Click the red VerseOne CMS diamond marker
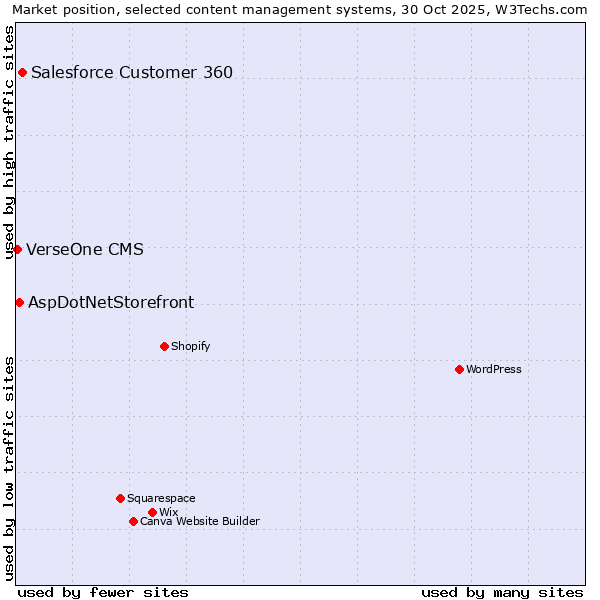Viewport: 600px width, 600px height. click(18, 249)
